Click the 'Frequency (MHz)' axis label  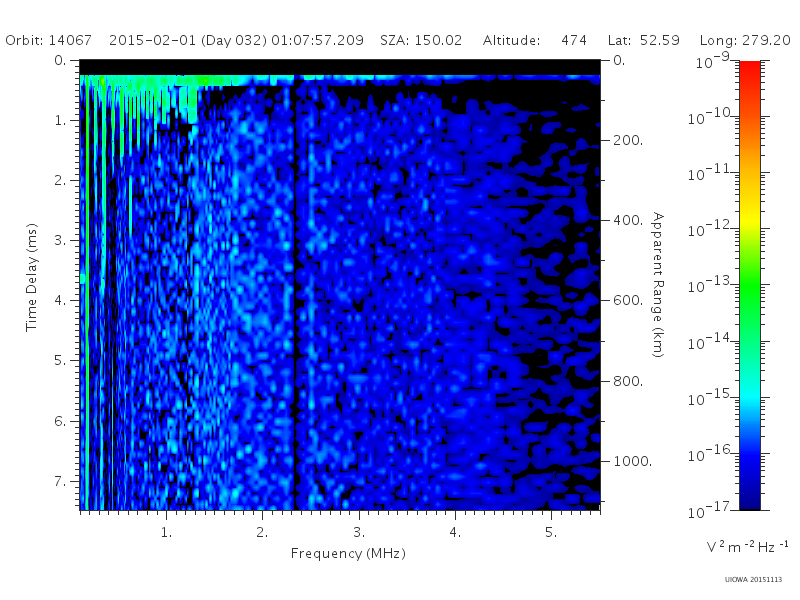(348, 554)
